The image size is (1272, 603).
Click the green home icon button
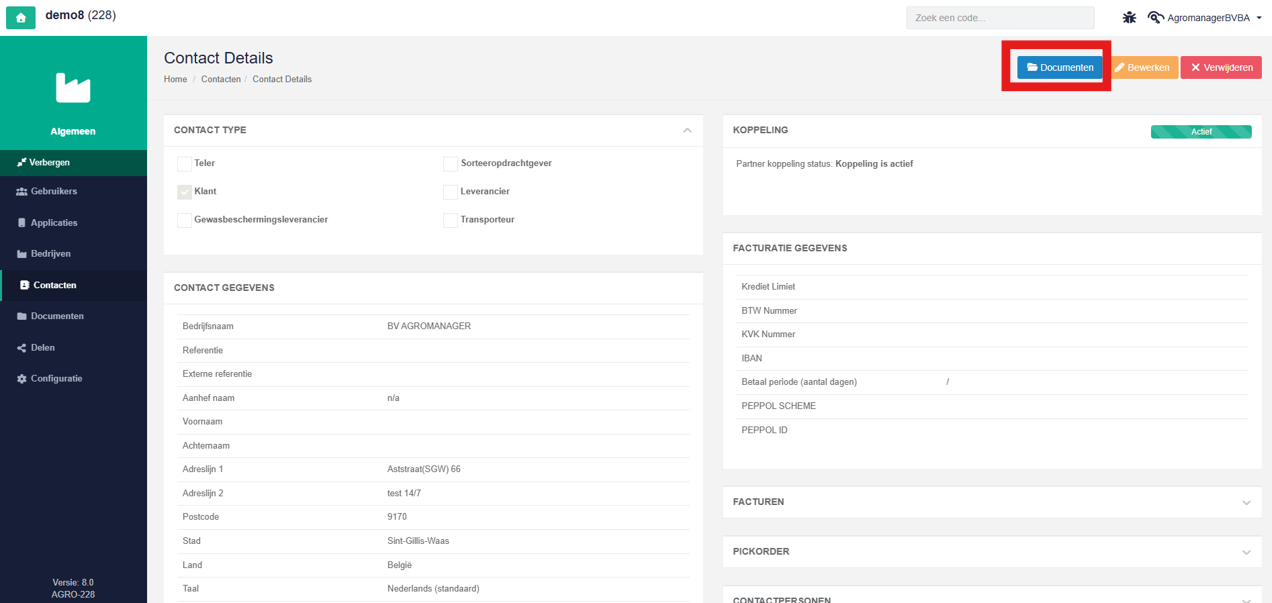(21, 17)
